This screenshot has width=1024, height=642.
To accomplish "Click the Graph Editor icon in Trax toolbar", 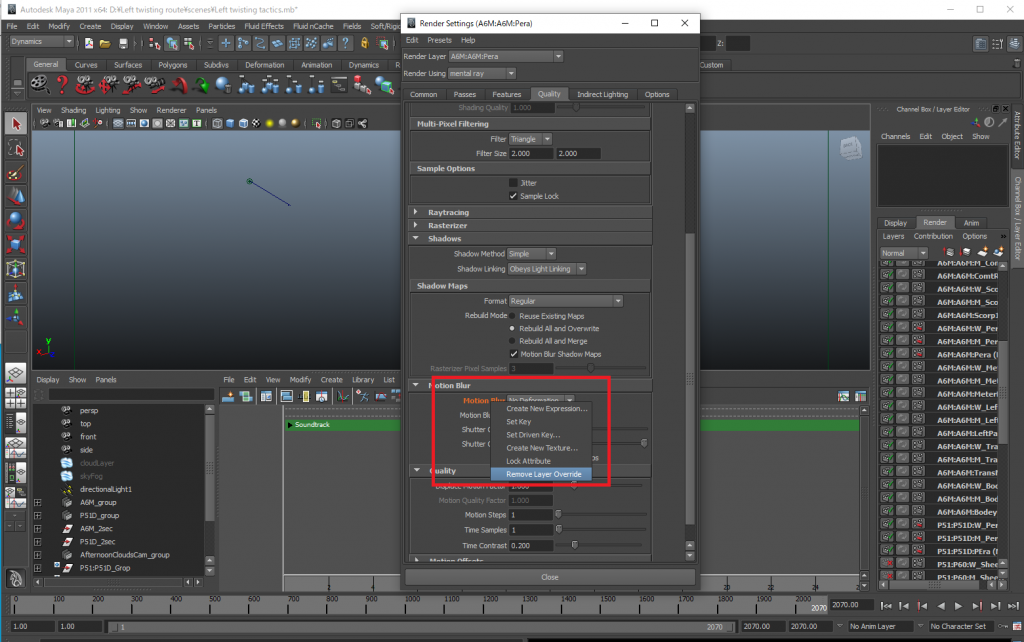I will click(342, 396).
